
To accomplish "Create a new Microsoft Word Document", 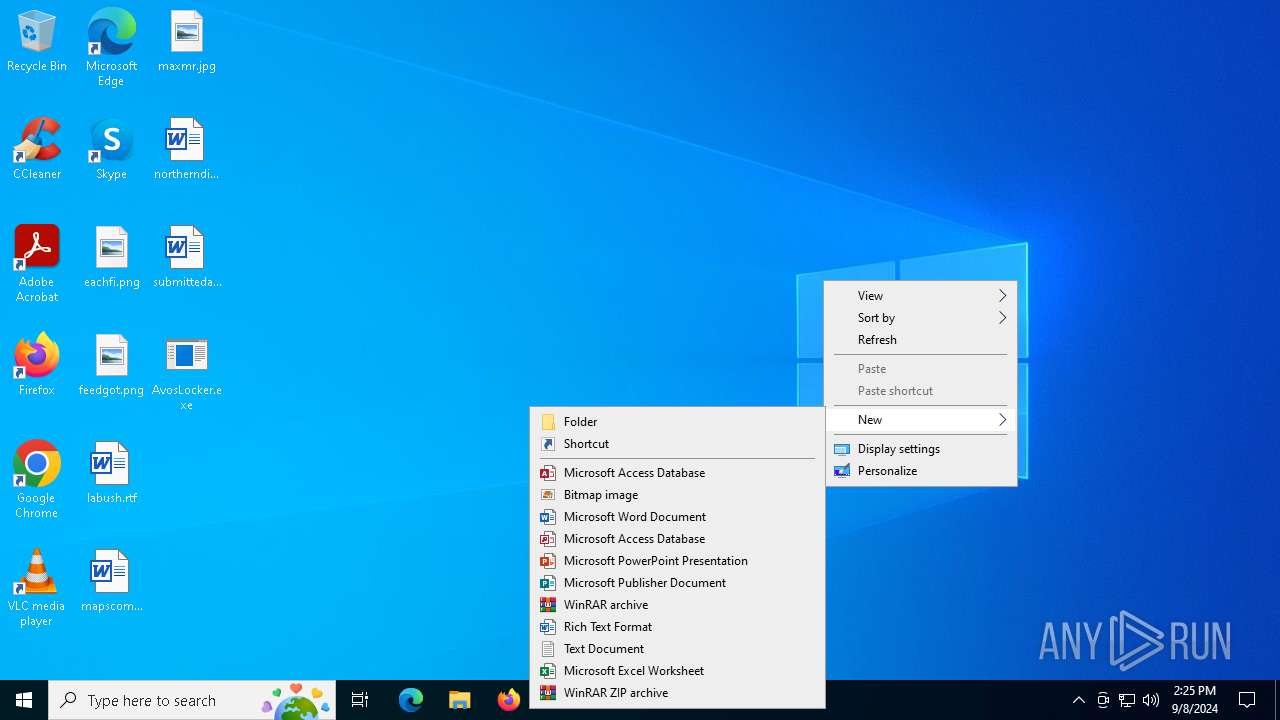I will point(677,516).
